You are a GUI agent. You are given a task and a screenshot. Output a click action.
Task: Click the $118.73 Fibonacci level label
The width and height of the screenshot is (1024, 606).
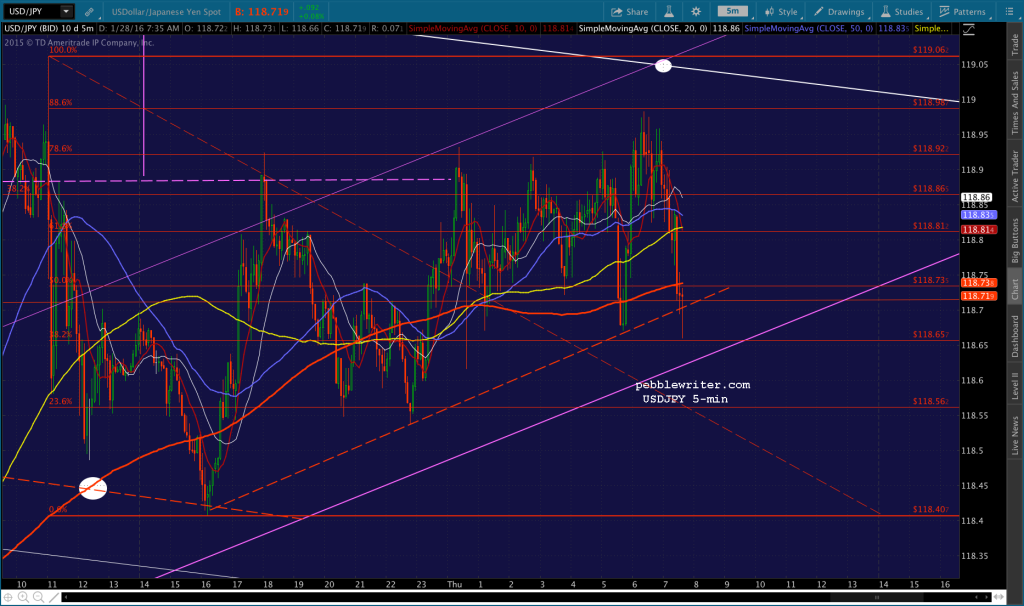click(x=931, y=279)
